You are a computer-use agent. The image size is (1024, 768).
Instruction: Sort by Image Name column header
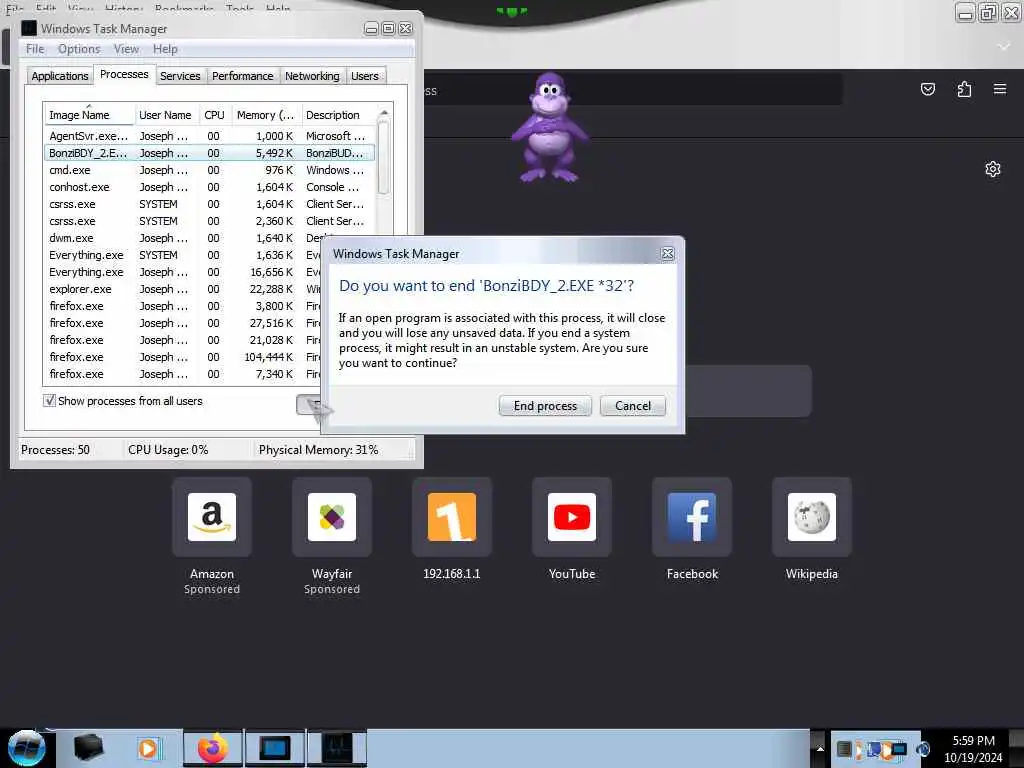point(89,115)
